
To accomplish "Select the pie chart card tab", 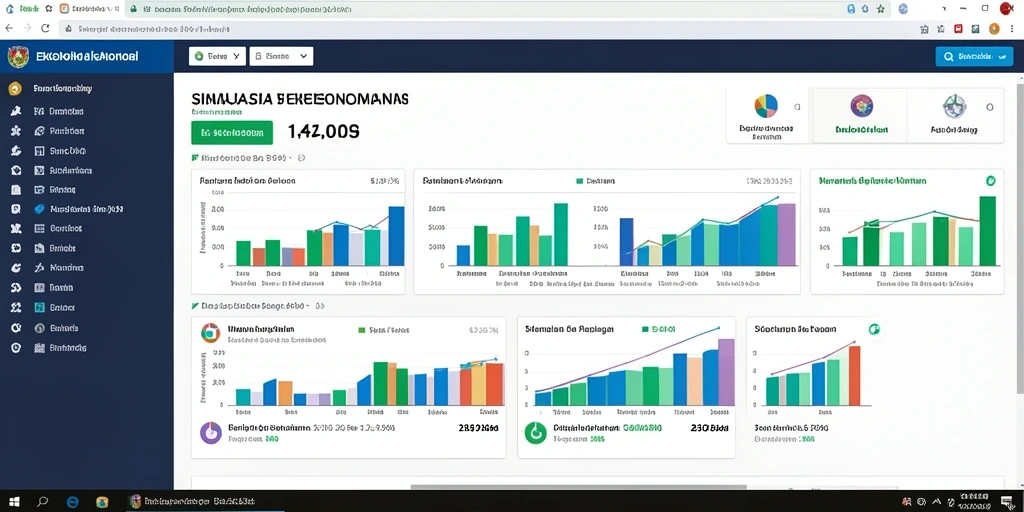I will coord(767,116).
